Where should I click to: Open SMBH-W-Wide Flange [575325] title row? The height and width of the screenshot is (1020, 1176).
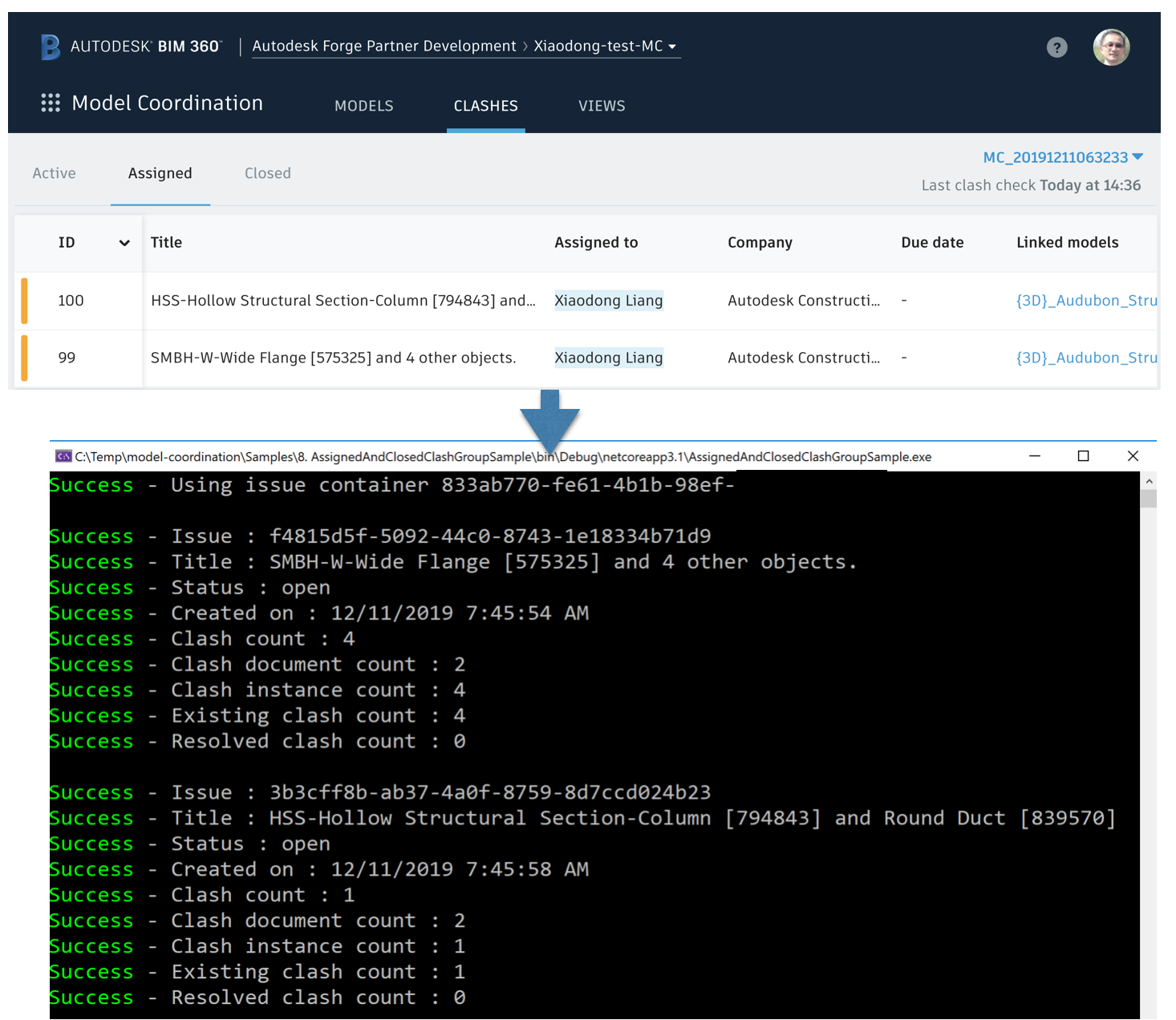[334, 358]
